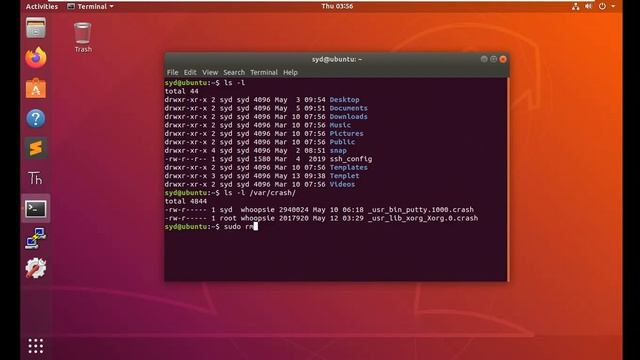This screenshot has height=360, width=640.
Task: Open the Search menu in the terminal
Action: [x=234, y=72]
